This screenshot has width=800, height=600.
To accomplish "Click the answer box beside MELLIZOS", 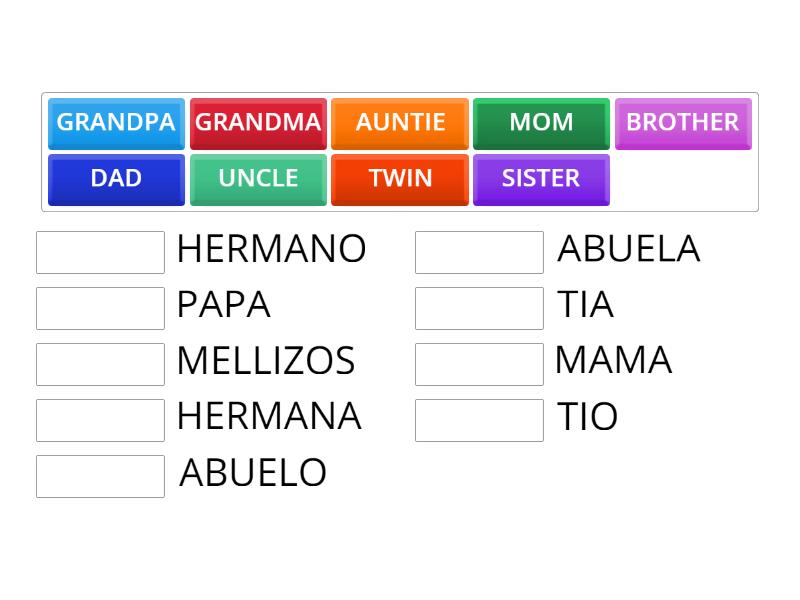I will 100,364.
